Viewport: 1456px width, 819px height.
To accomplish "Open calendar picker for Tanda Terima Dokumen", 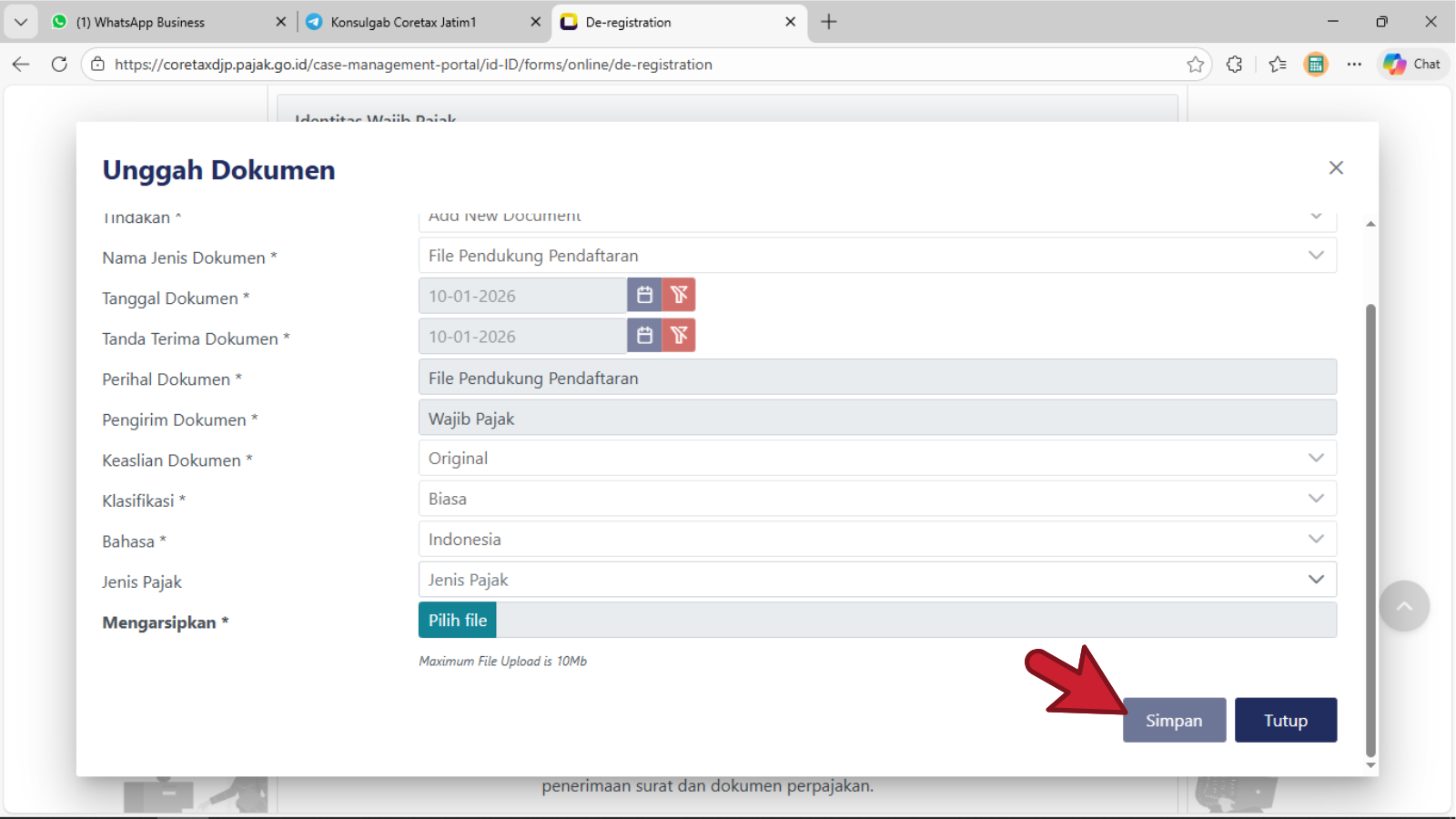I will pos(644,336).
